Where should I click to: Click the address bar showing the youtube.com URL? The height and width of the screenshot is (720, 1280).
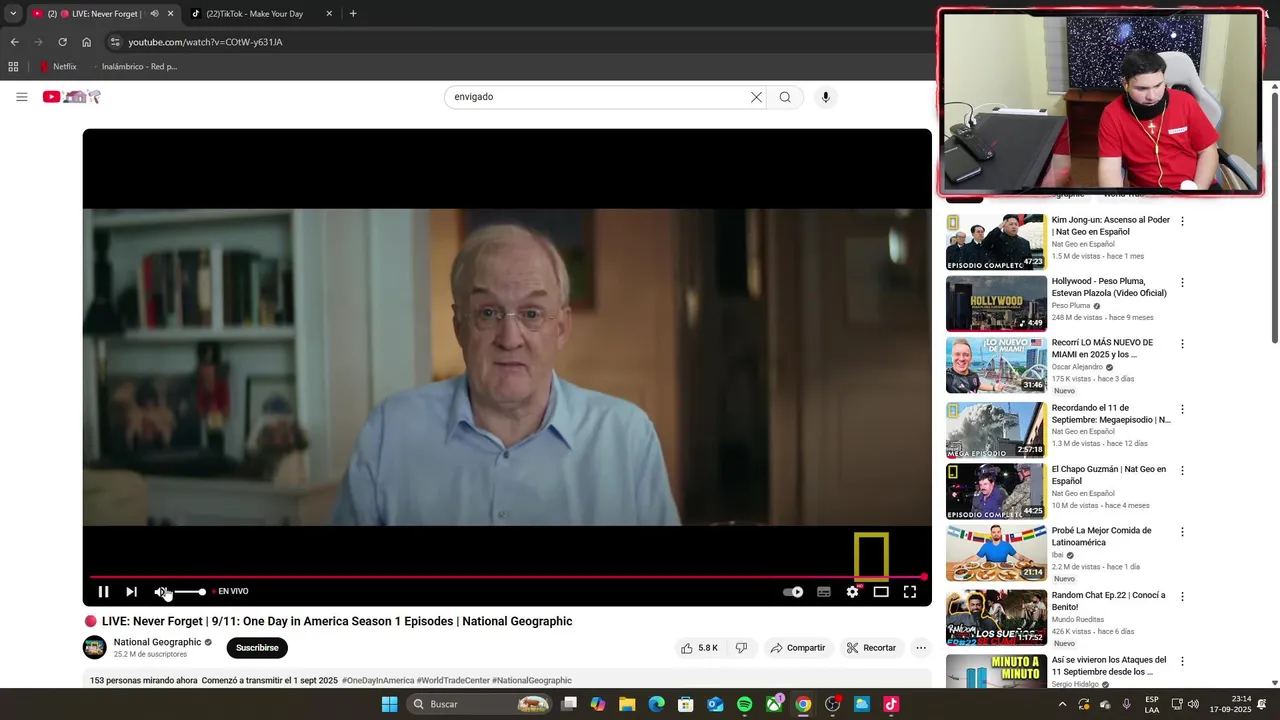click(x=520, y=42)
